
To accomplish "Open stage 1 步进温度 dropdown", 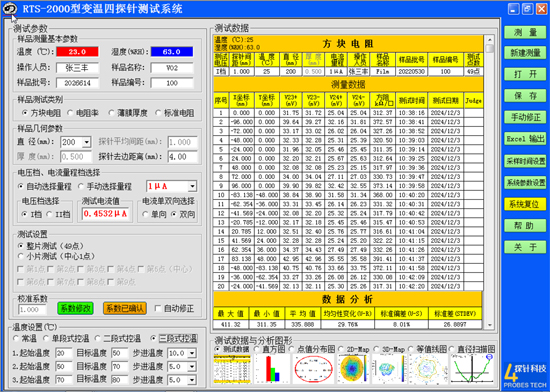I will 192,353.
